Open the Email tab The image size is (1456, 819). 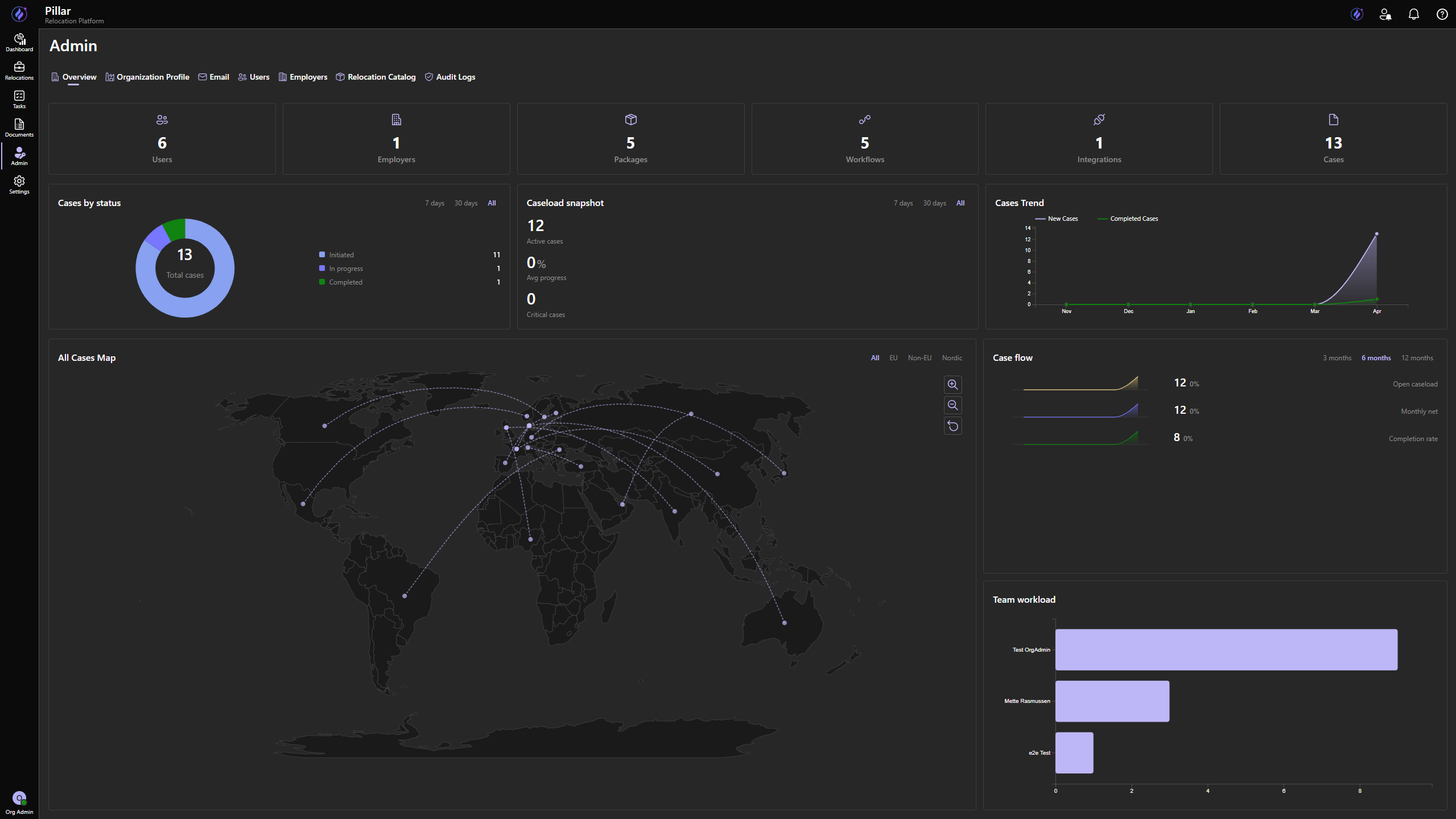214,77
